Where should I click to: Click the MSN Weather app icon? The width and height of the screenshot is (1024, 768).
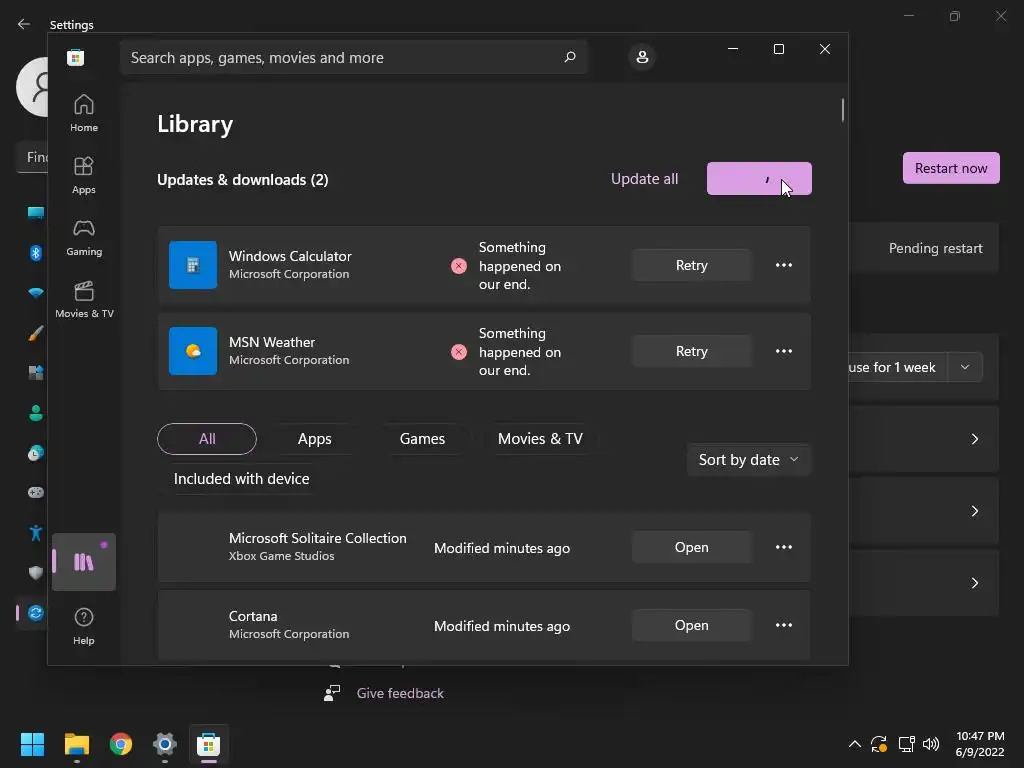(x=193, y=351)
